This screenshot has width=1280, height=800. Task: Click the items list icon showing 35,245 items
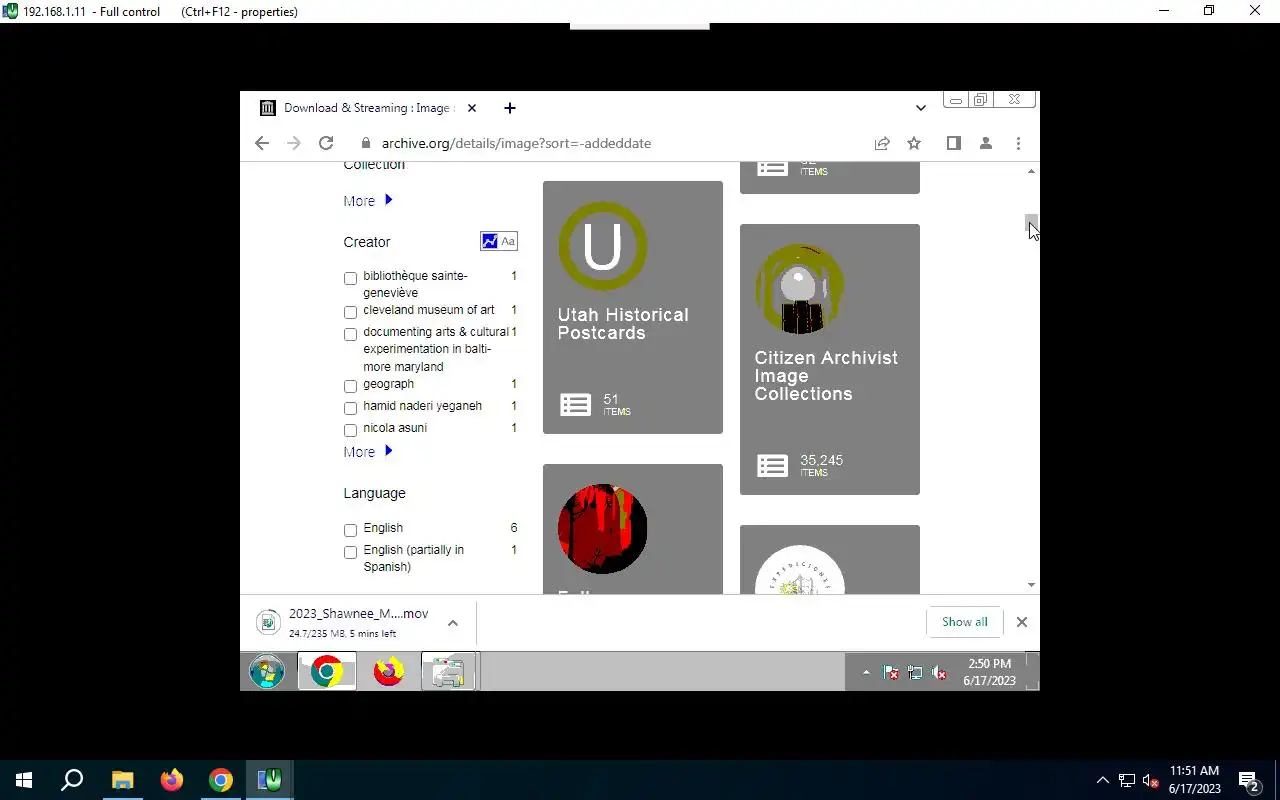pos(772,466)
